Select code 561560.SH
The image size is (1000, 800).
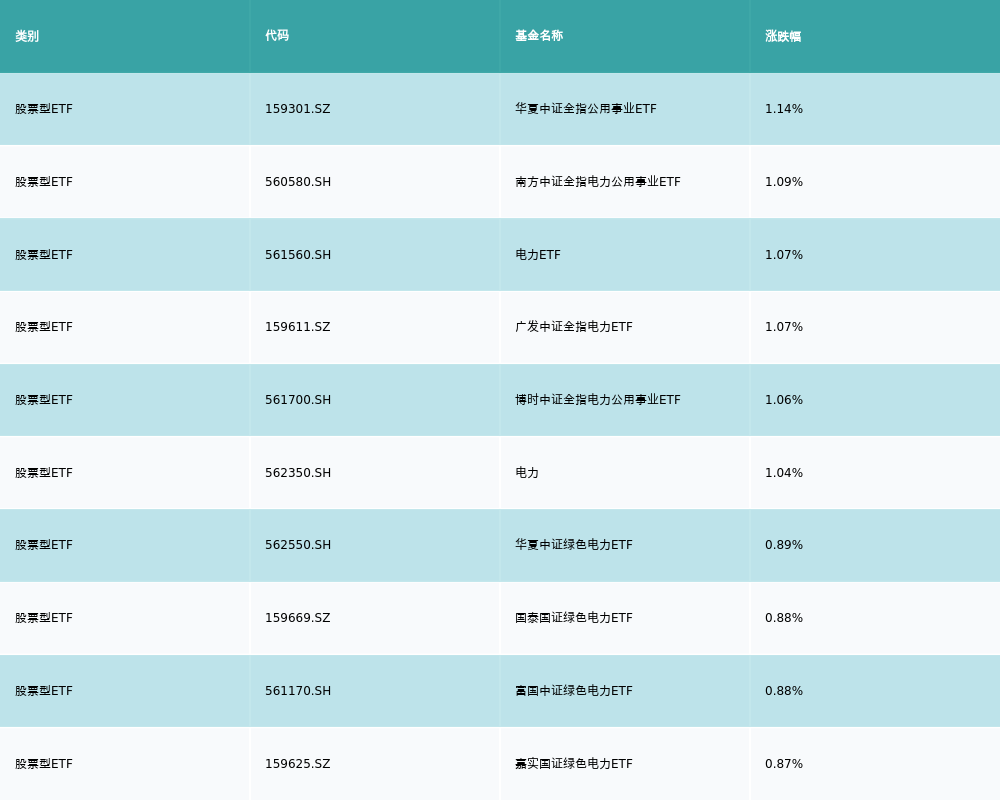click(298, 255)
